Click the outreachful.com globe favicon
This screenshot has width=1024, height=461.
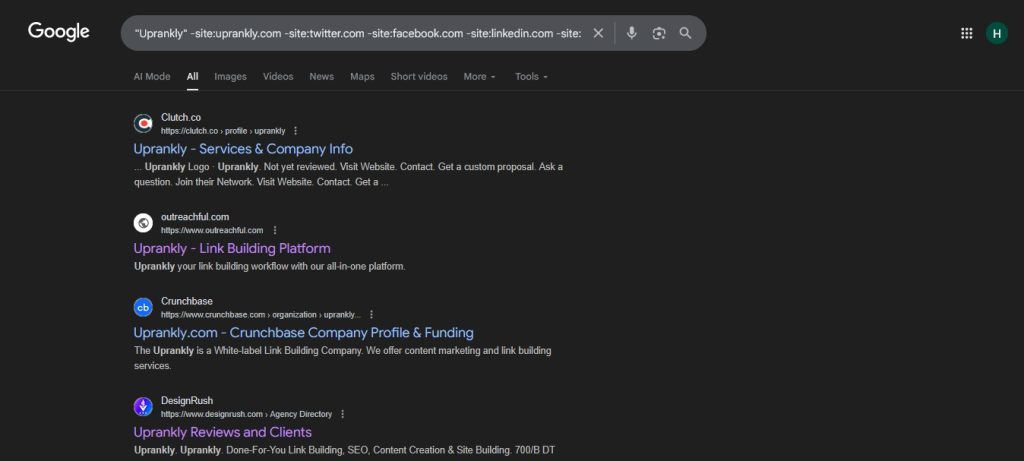click(143, 223)
